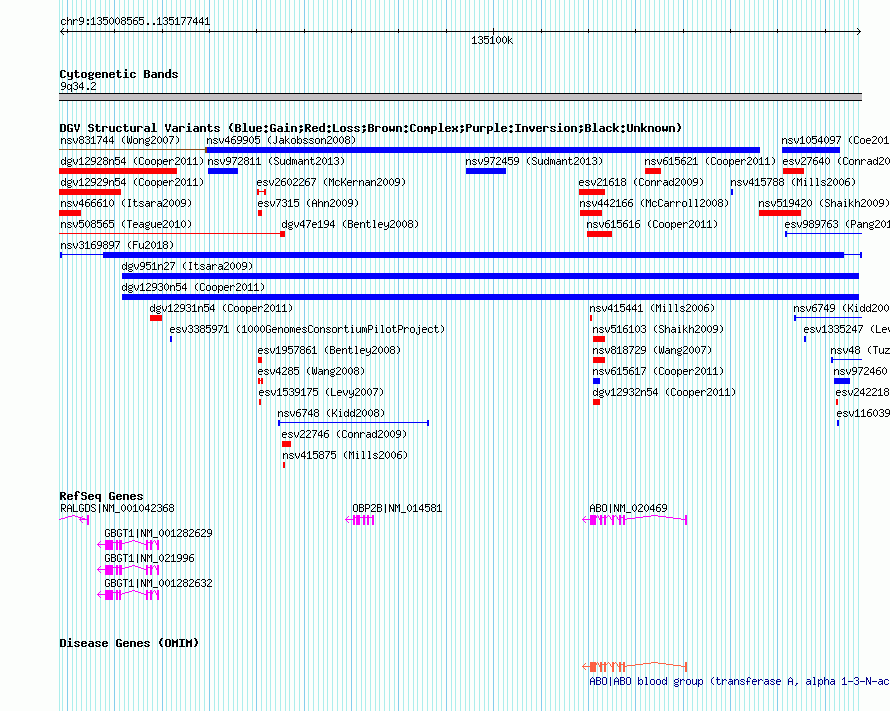Select the Disease Genes (OMIM) track title
This screenshot has height=711, width=890.
coord(129,643)
